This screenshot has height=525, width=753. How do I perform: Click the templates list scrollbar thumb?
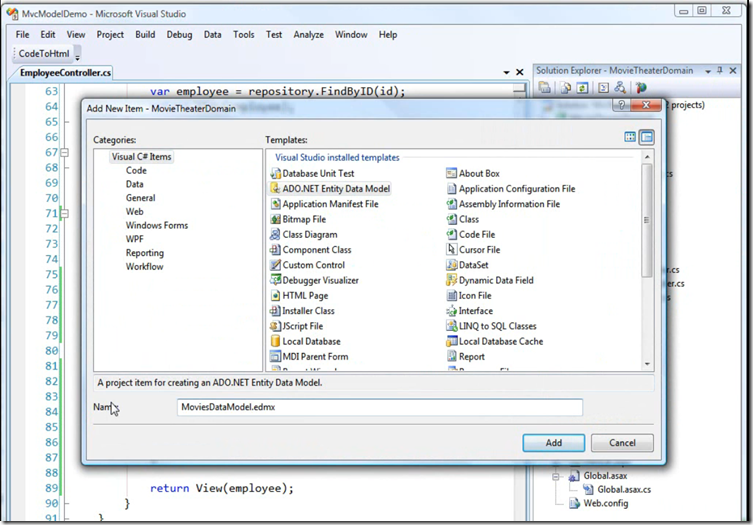click(646, 220)
